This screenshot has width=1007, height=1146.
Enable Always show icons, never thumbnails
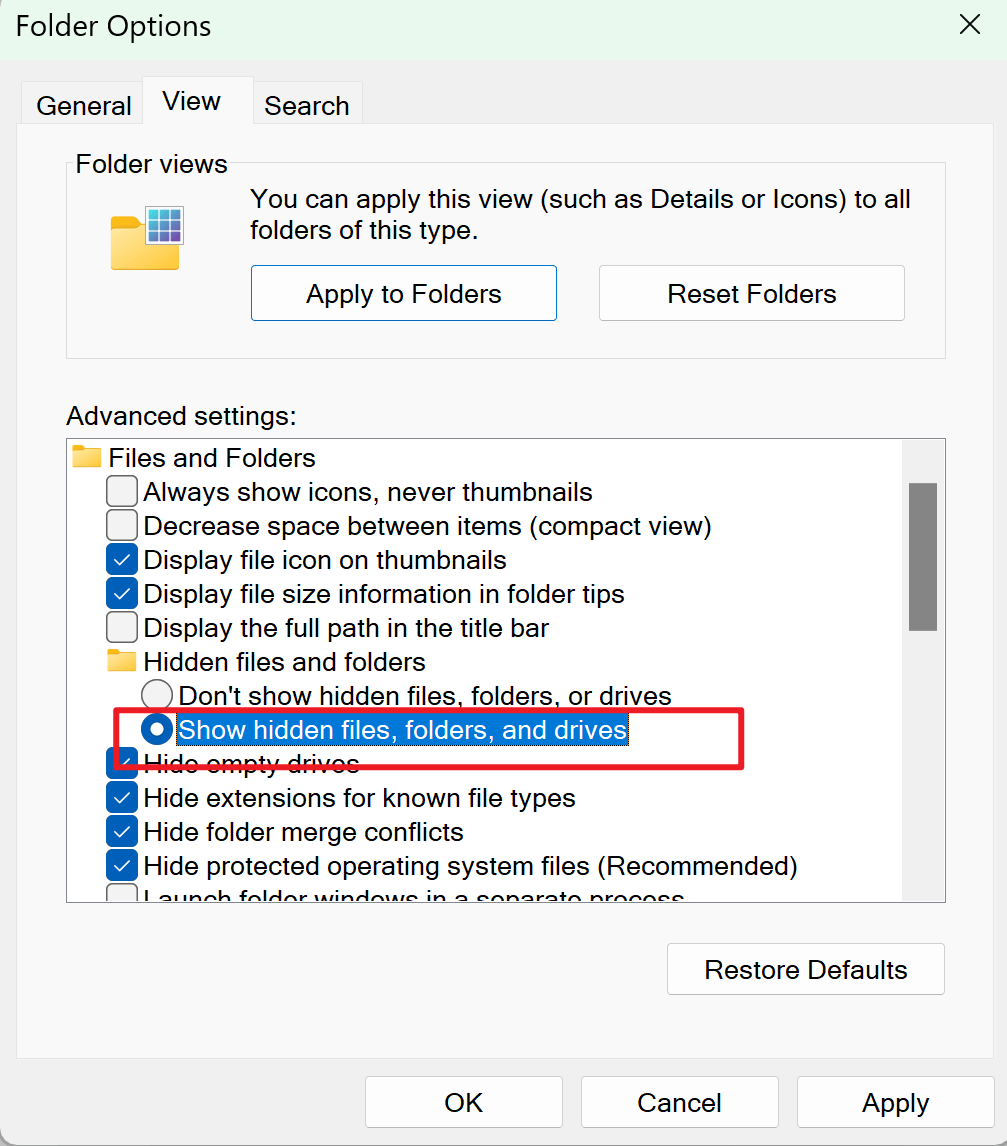[x=122, y=492]
